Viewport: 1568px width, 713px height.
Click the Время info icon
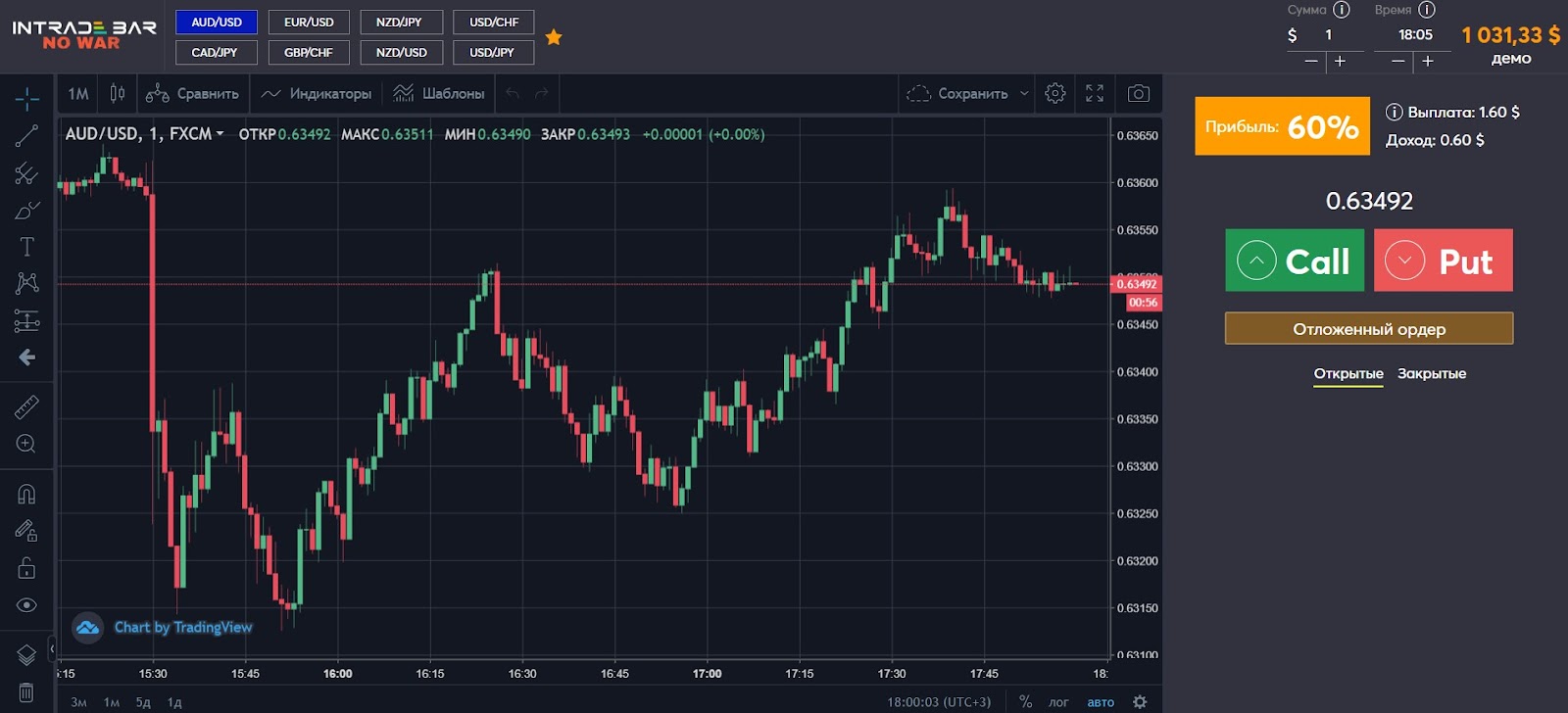[x=1427, y=10]
